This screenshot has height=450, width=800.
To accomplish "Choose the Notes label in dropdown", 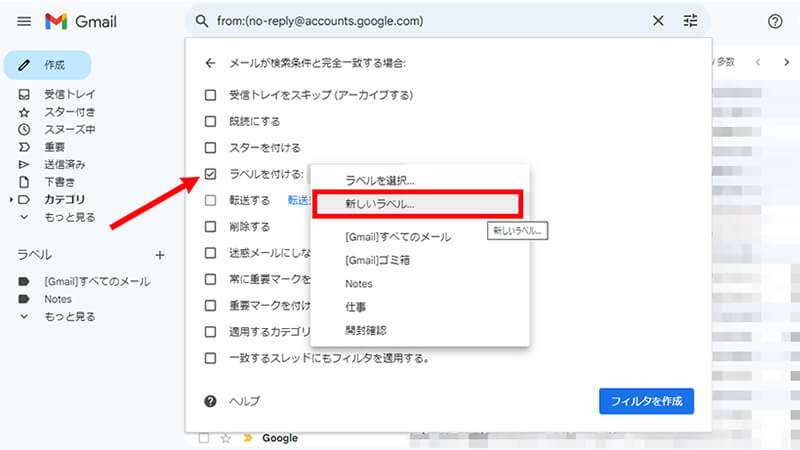I will (358, 284).
